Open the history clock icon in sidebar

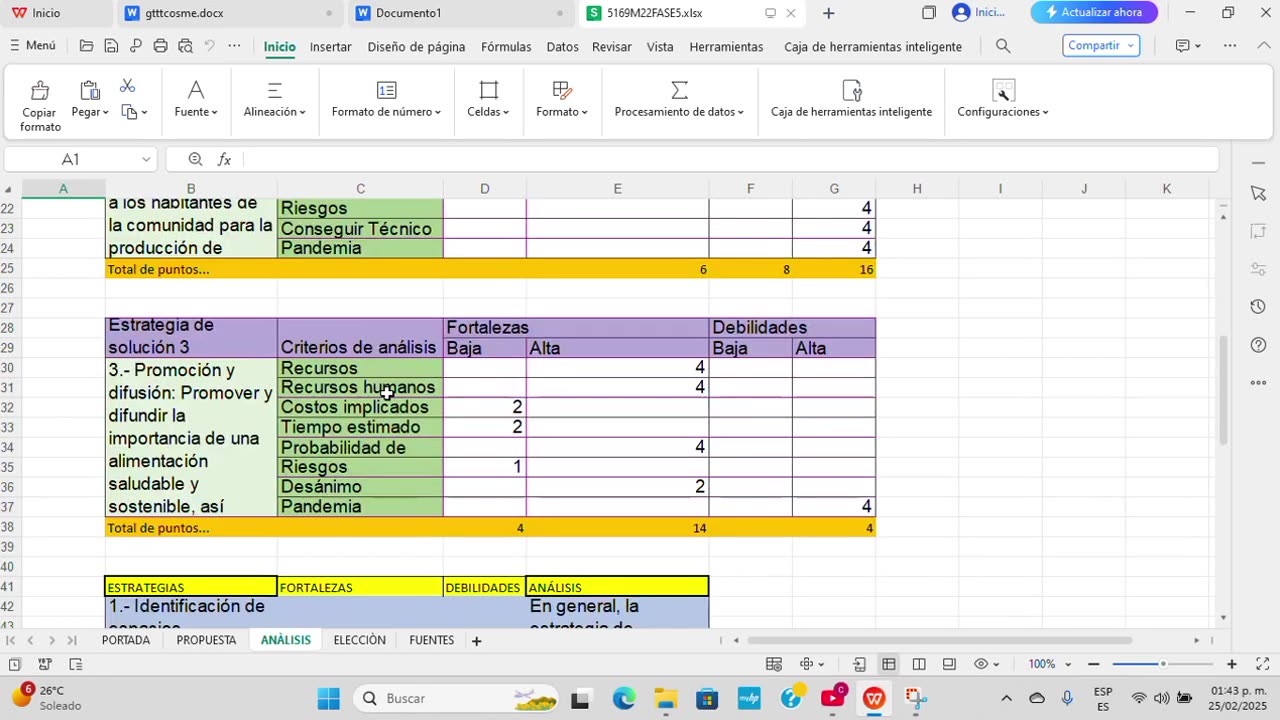pos(1258,307)
